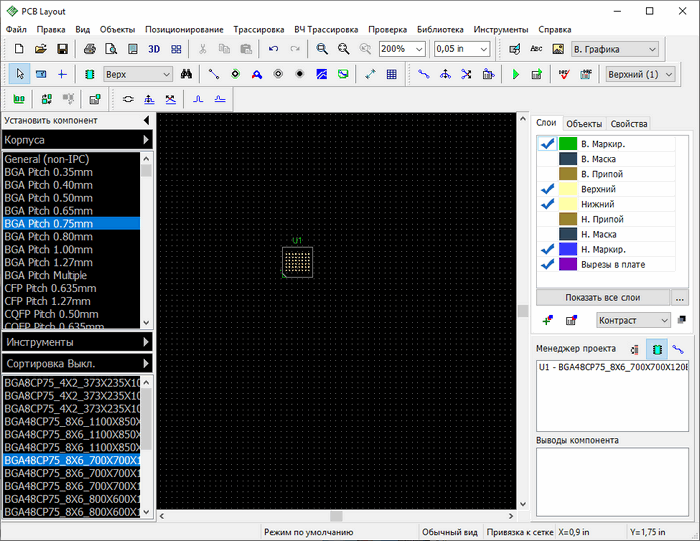700x541 pixels.
Task: Click the print icon in toolbar
Action: pos(90,49)
